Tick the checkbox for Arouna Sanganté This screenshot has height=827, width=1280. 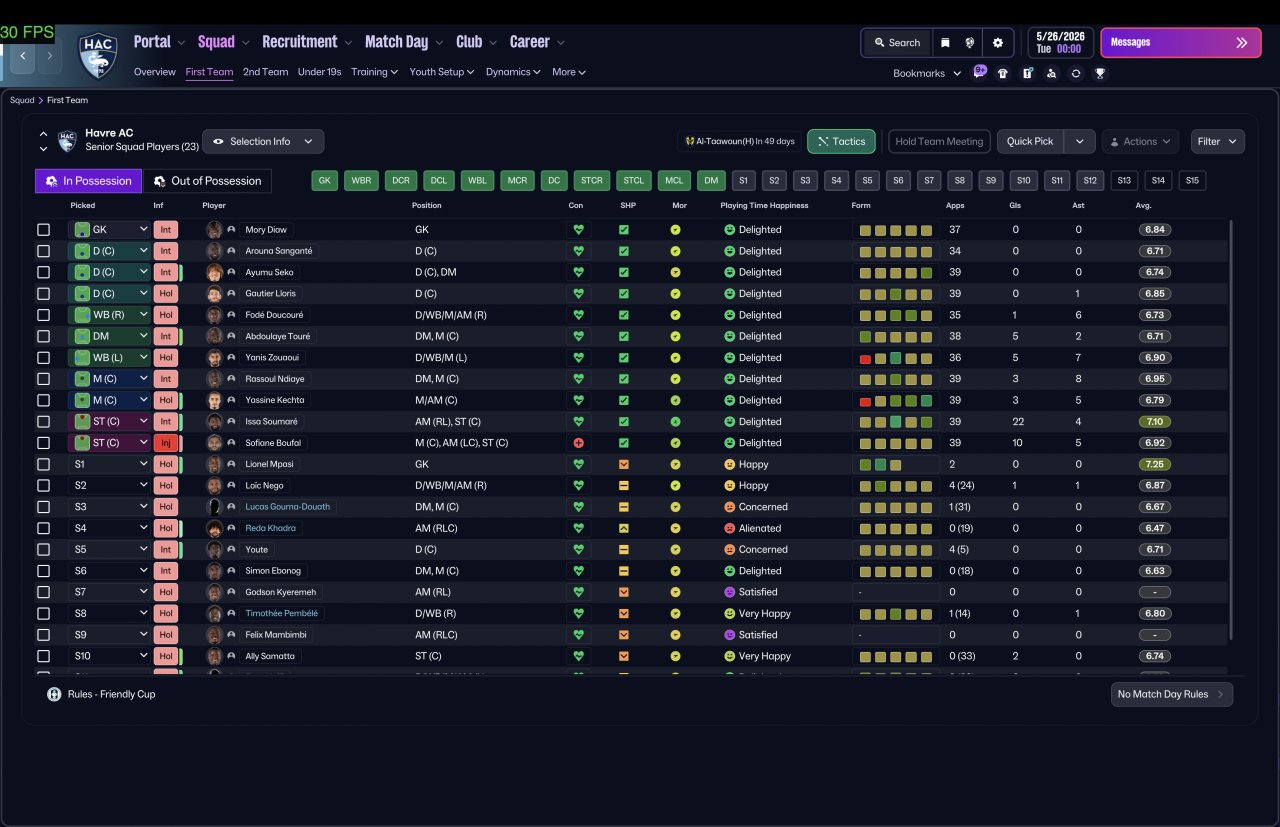click(43, 251)
